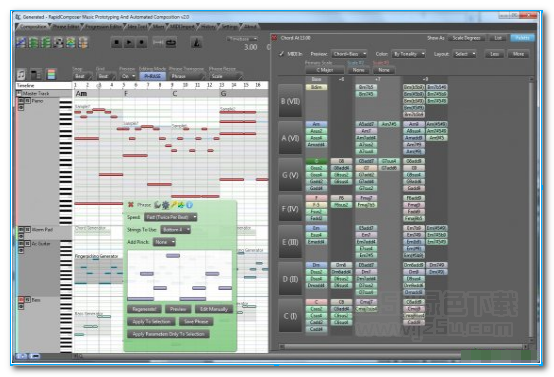Select the Am chord swatch in A (VI) row
The image size is (554, 377).
pyautogui.click(x=316, y=124)
